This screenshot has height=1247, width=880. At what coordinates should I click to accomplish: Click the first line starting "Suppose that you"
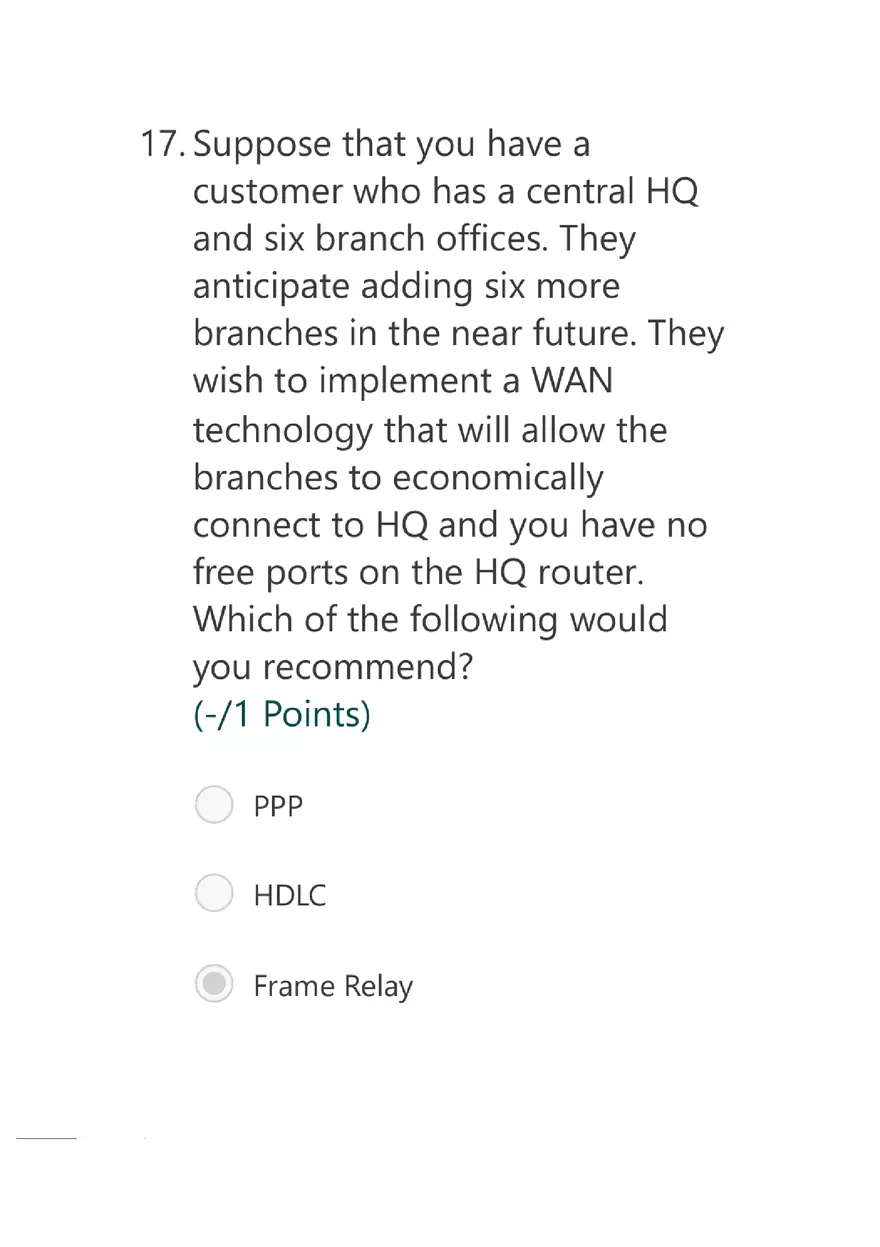pyautogui.click(x=392, y=146)
